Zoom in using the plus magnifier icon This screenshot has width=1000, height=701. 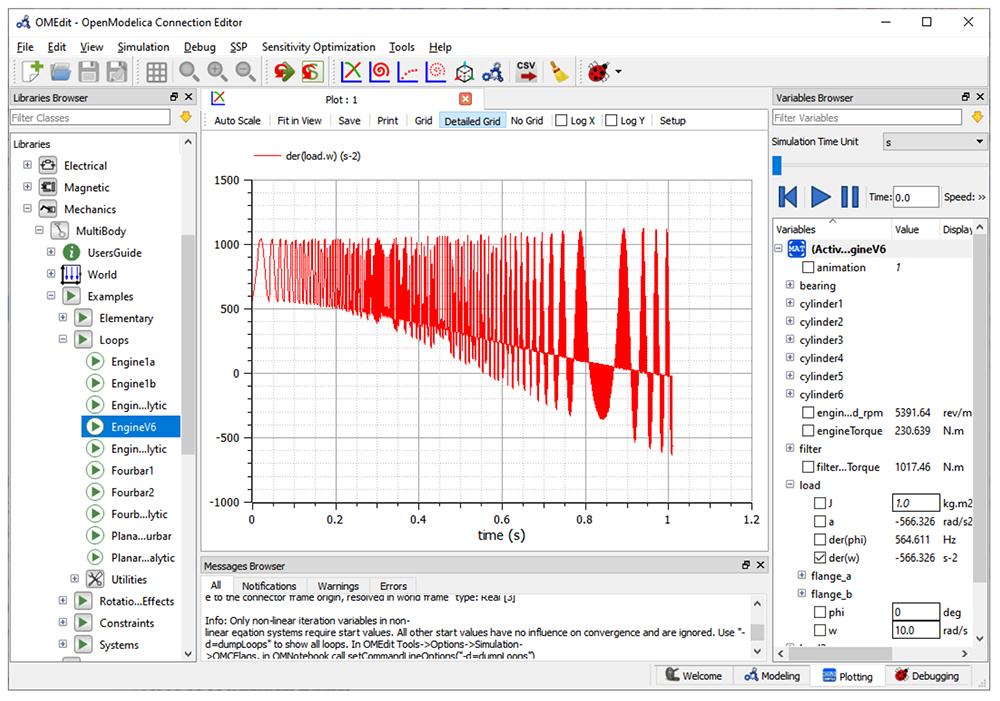(x=217, y=71)
